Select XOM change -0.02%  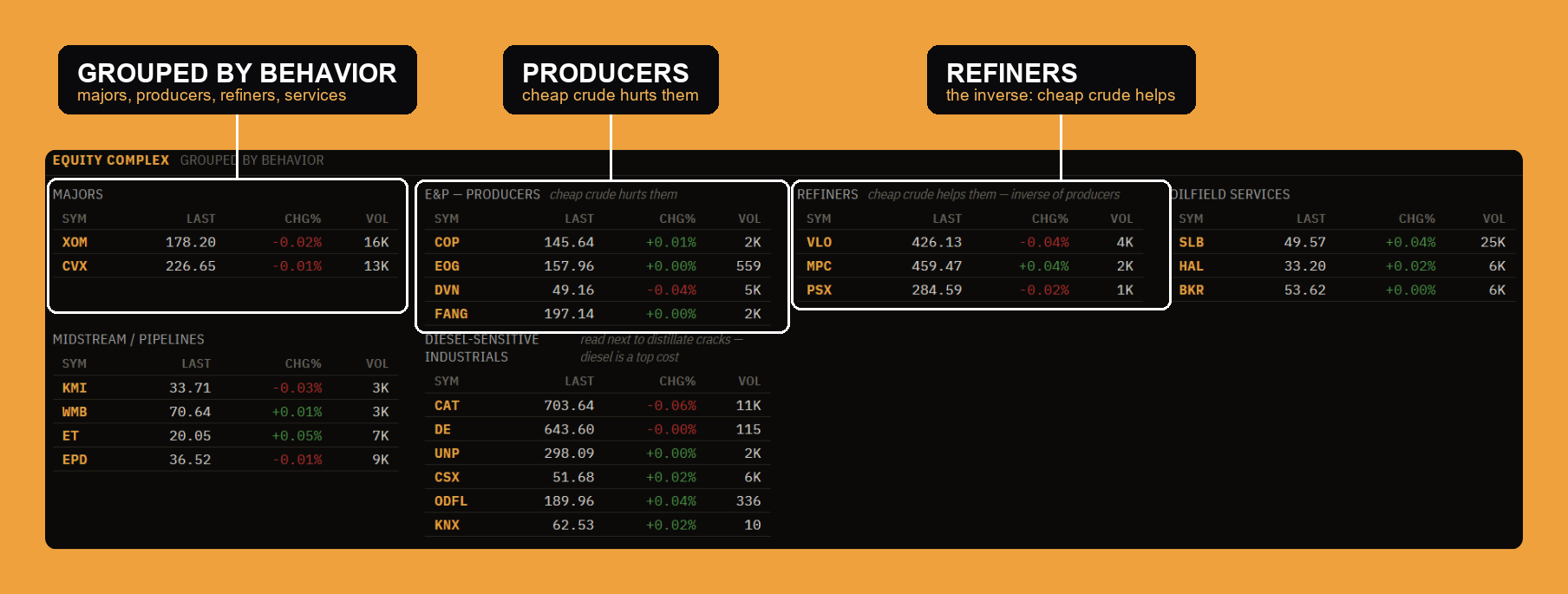(297, 243)
